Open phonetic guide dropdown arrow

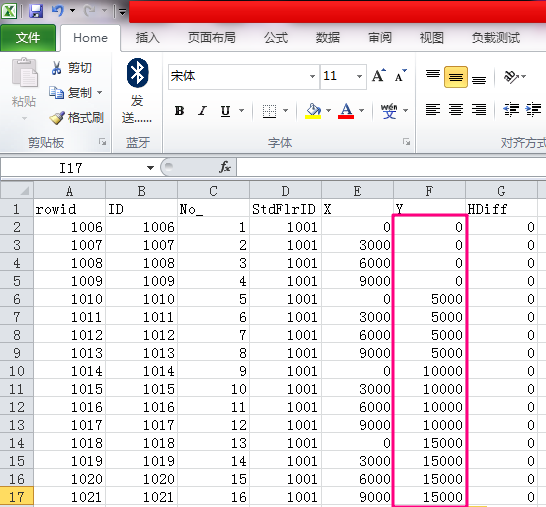tap(405, 111)
